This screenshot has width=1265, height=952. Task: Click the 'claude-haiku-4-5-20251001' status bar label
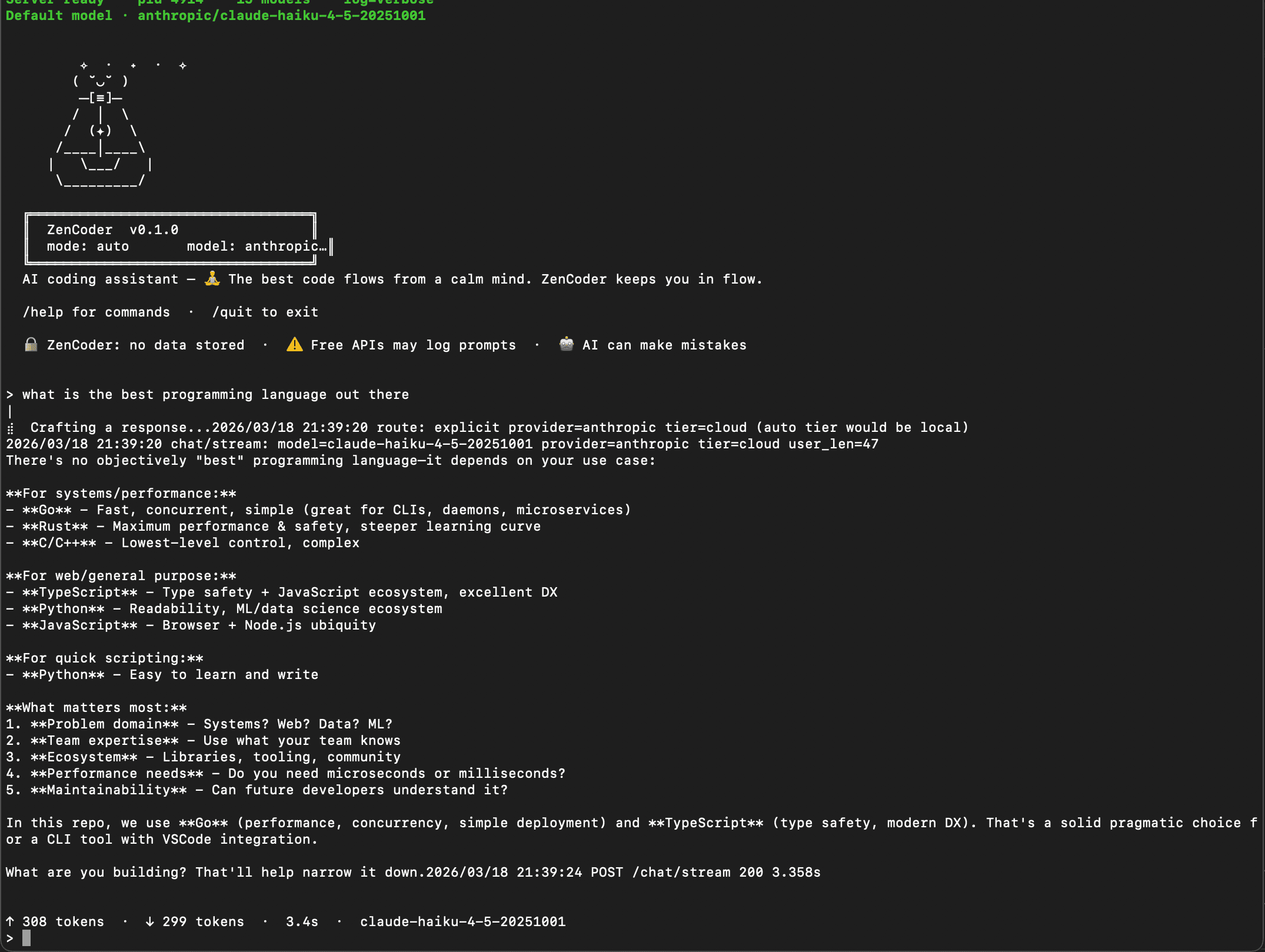[463, 921]
